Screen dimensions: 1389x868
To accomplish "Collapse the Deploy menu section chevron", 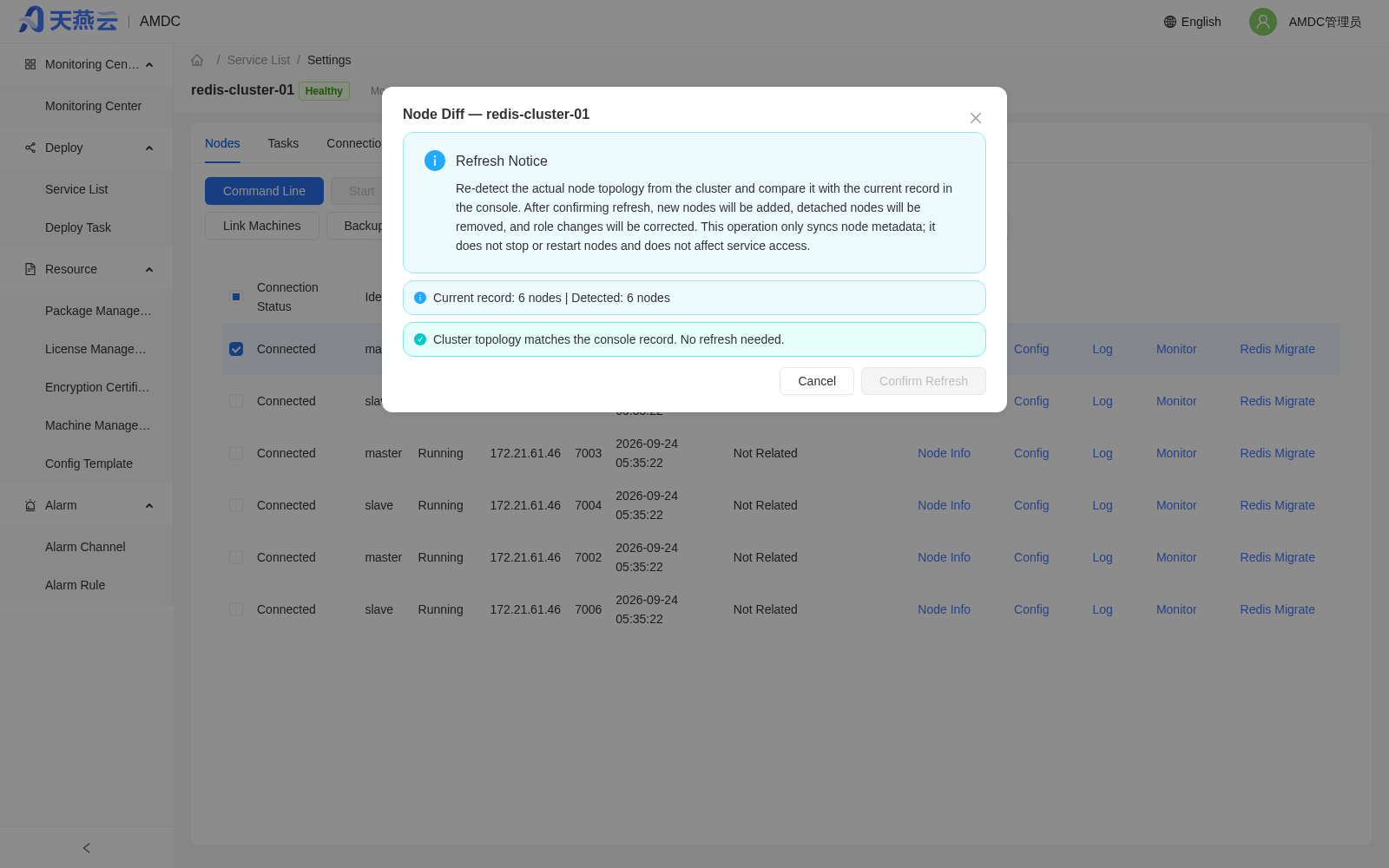I will [x=149, y=148].
